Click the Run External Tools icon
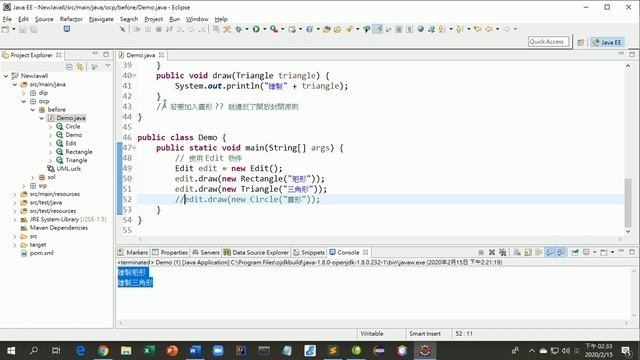Viewport: 640px width, 360px height. click(274, 29)
